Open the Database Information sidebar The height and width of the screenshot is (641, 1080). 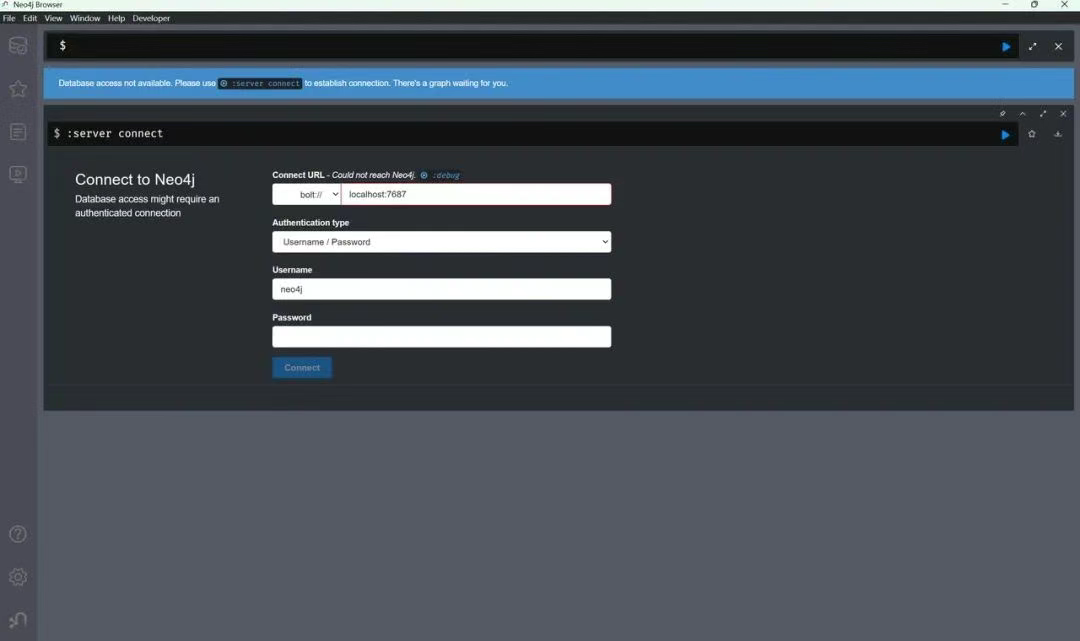pos(18,46)
